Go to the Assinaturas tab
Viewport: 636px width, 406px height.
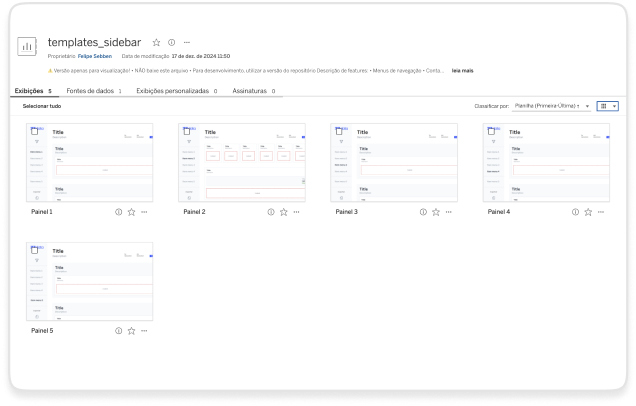click(249, 91)
